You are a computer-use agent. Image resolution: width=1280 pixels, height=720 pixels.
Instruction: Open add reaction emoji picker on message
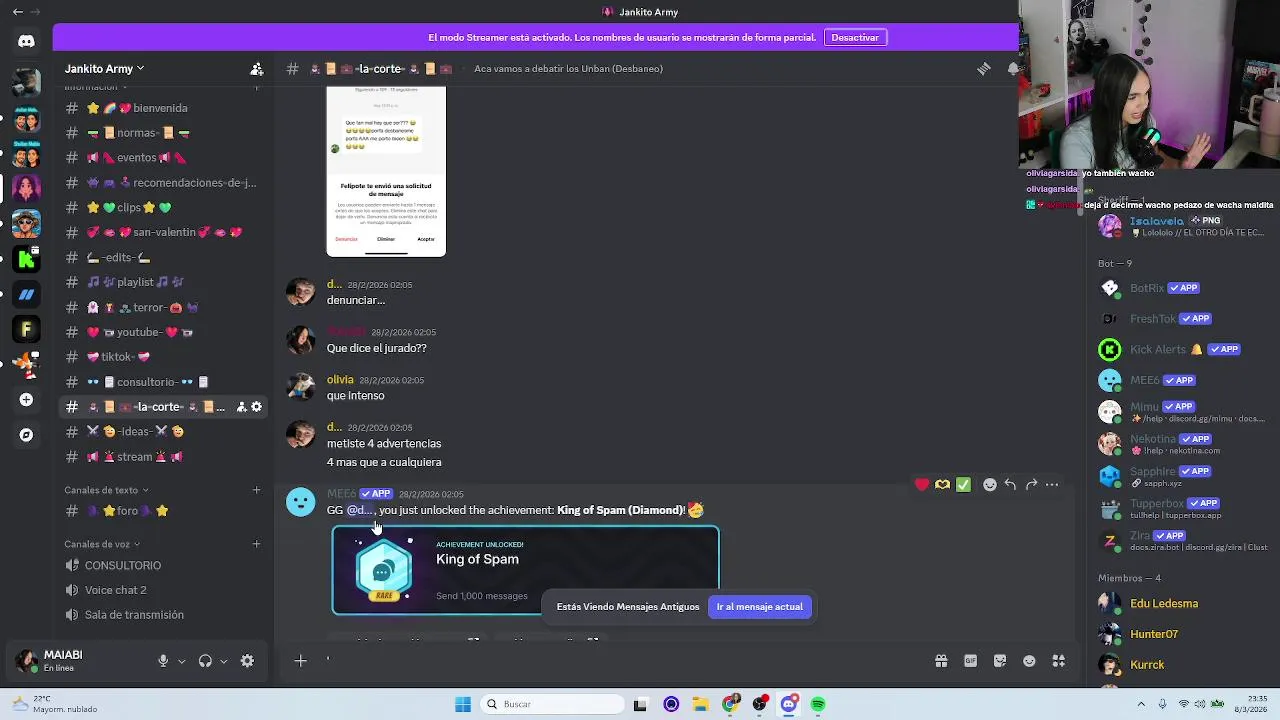(x=990, y=485)
